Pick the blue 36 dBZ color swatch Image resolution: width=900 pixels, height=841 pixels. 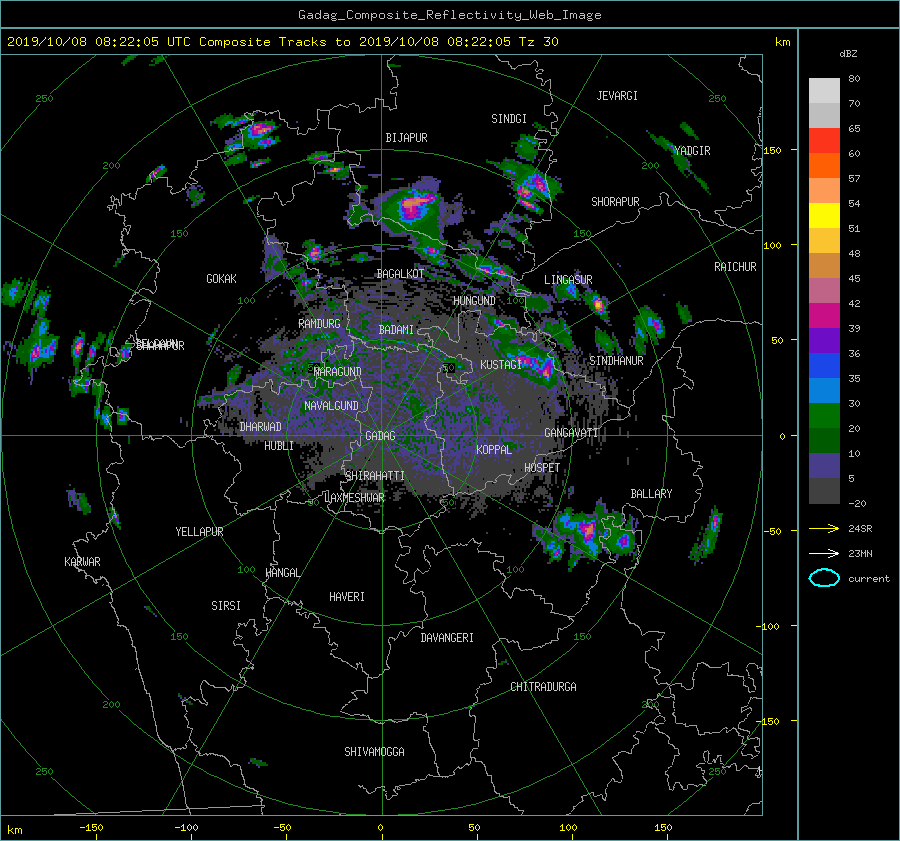(x=824, y=365)
